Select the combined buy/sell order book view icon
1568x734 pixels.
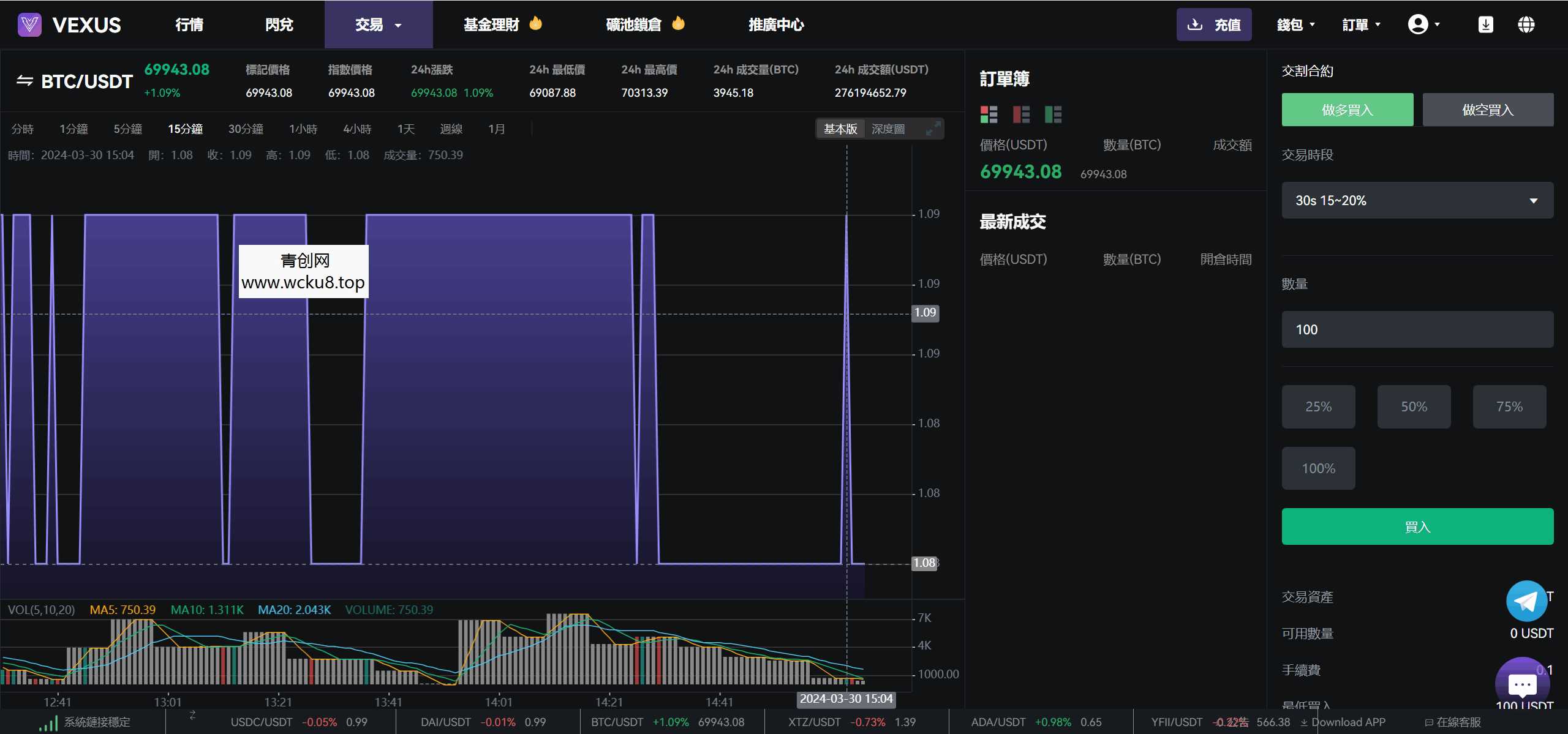click(x=989, y=114)
